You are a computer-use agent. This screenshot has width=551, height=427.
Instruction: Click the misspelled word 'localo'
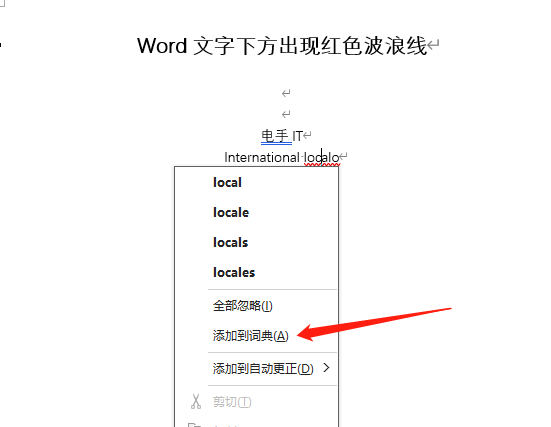[x=322, y=157]
